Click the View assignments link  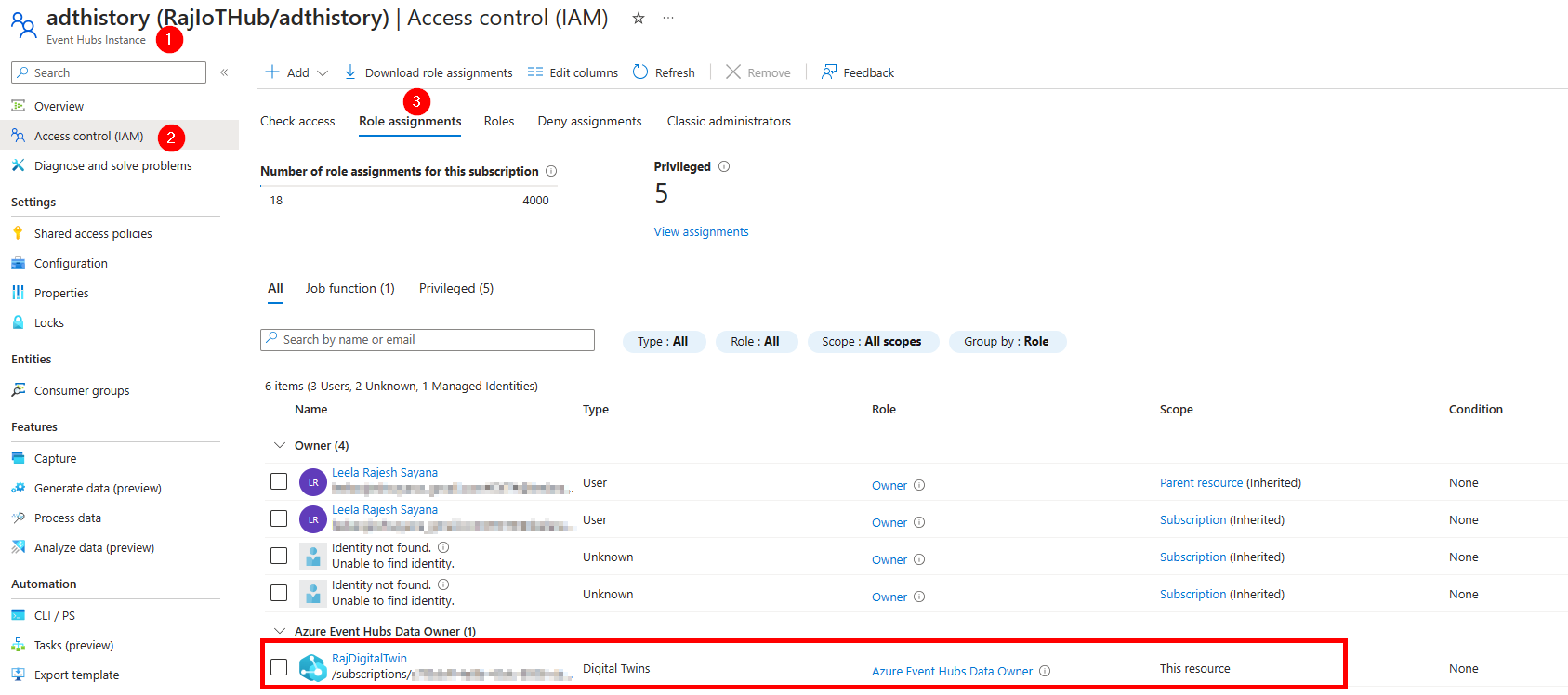click(701, 232)
